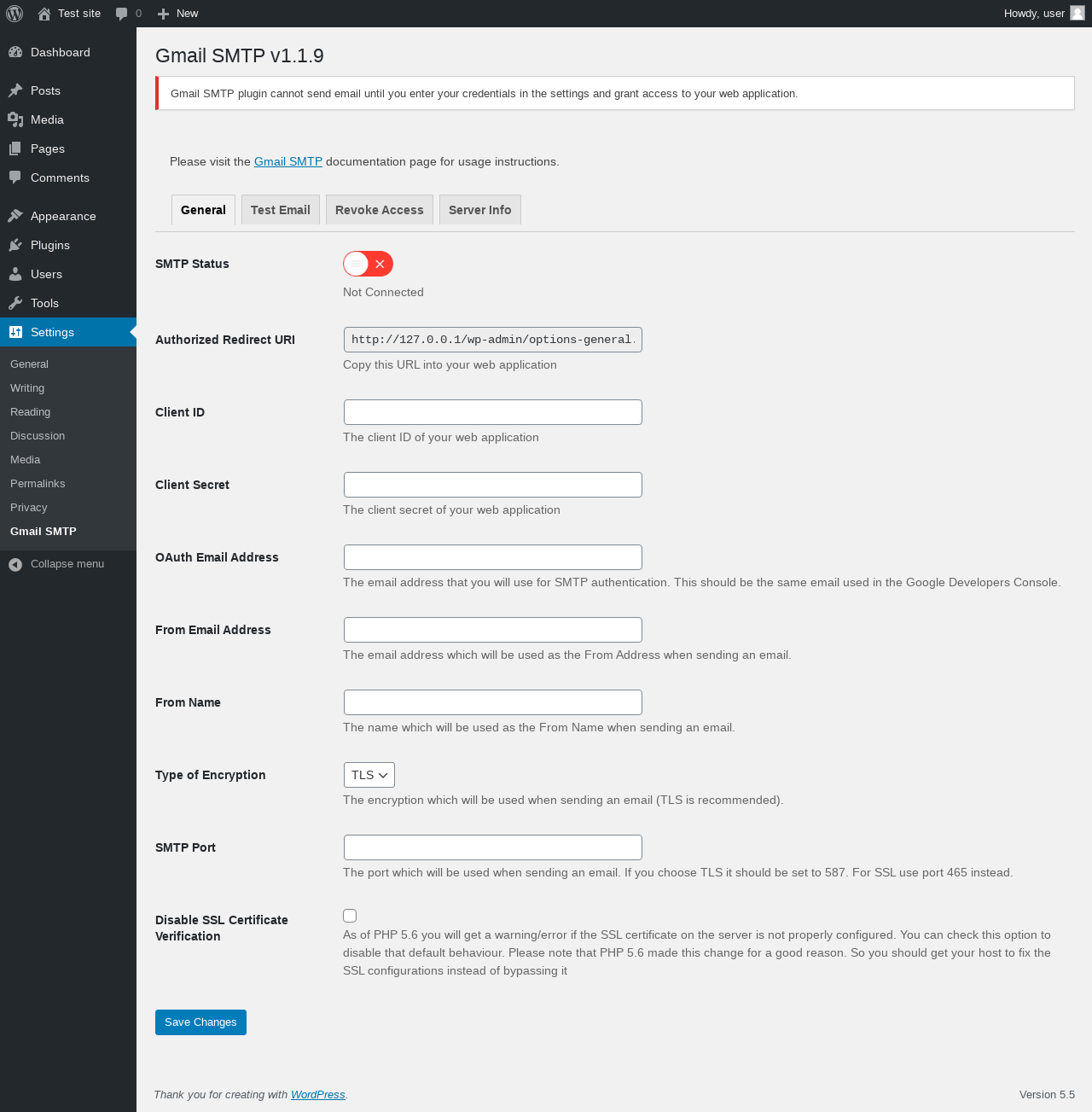Open Media settings submenu item
This screenshot has height=1112, width=1092.
pyautogui.click(x=25, y=459)
